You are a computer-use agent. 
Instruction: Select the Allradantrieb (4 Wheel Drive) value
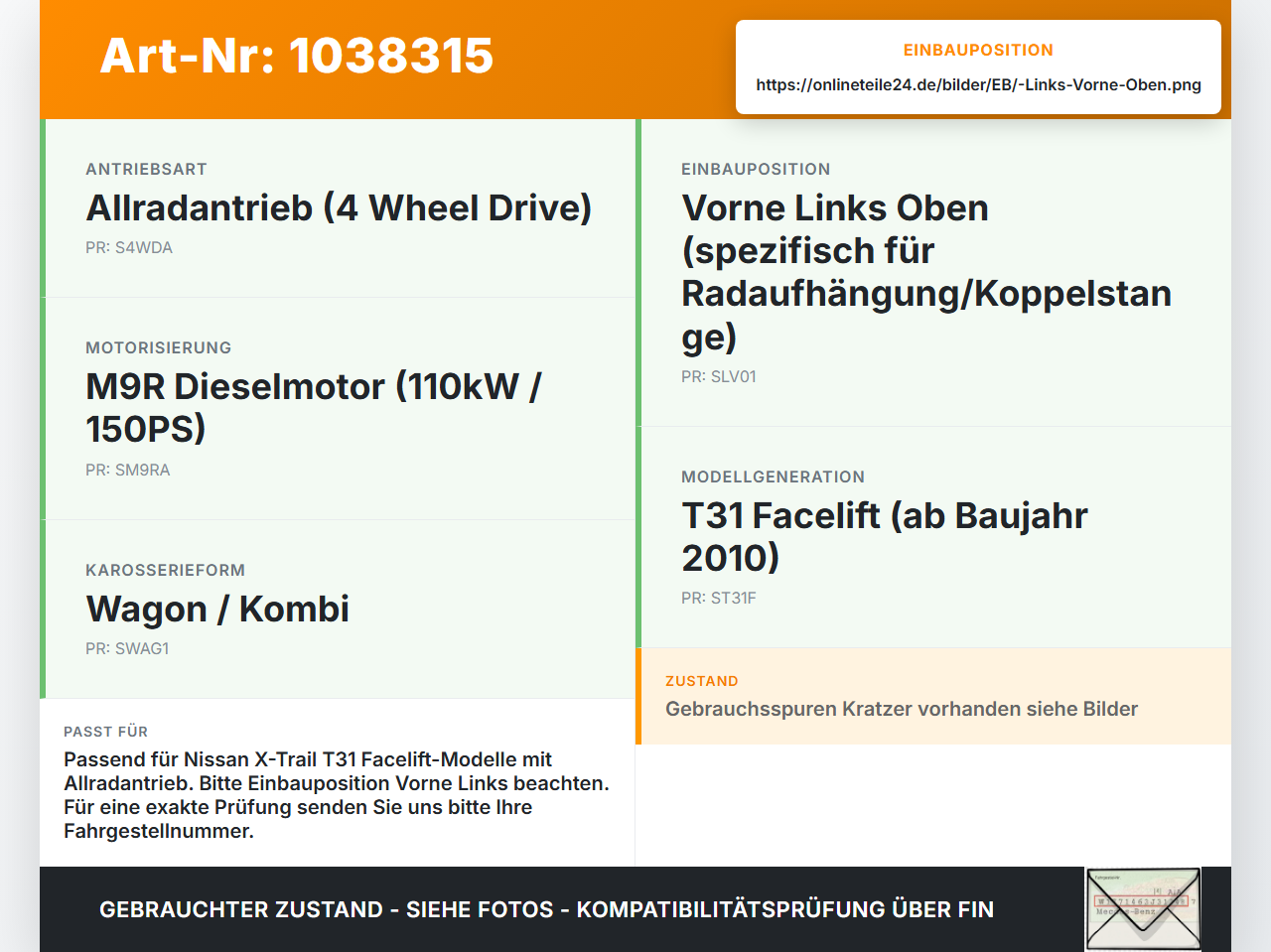pos(339,207)
